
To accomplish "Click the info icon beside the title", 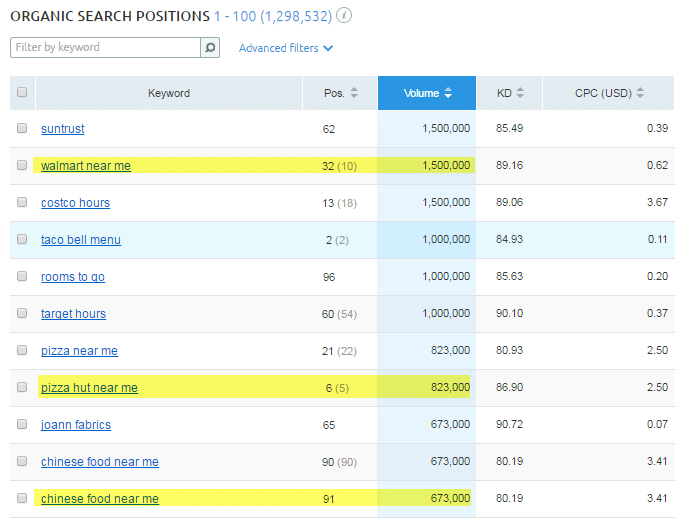I will [x=344, y=16].
